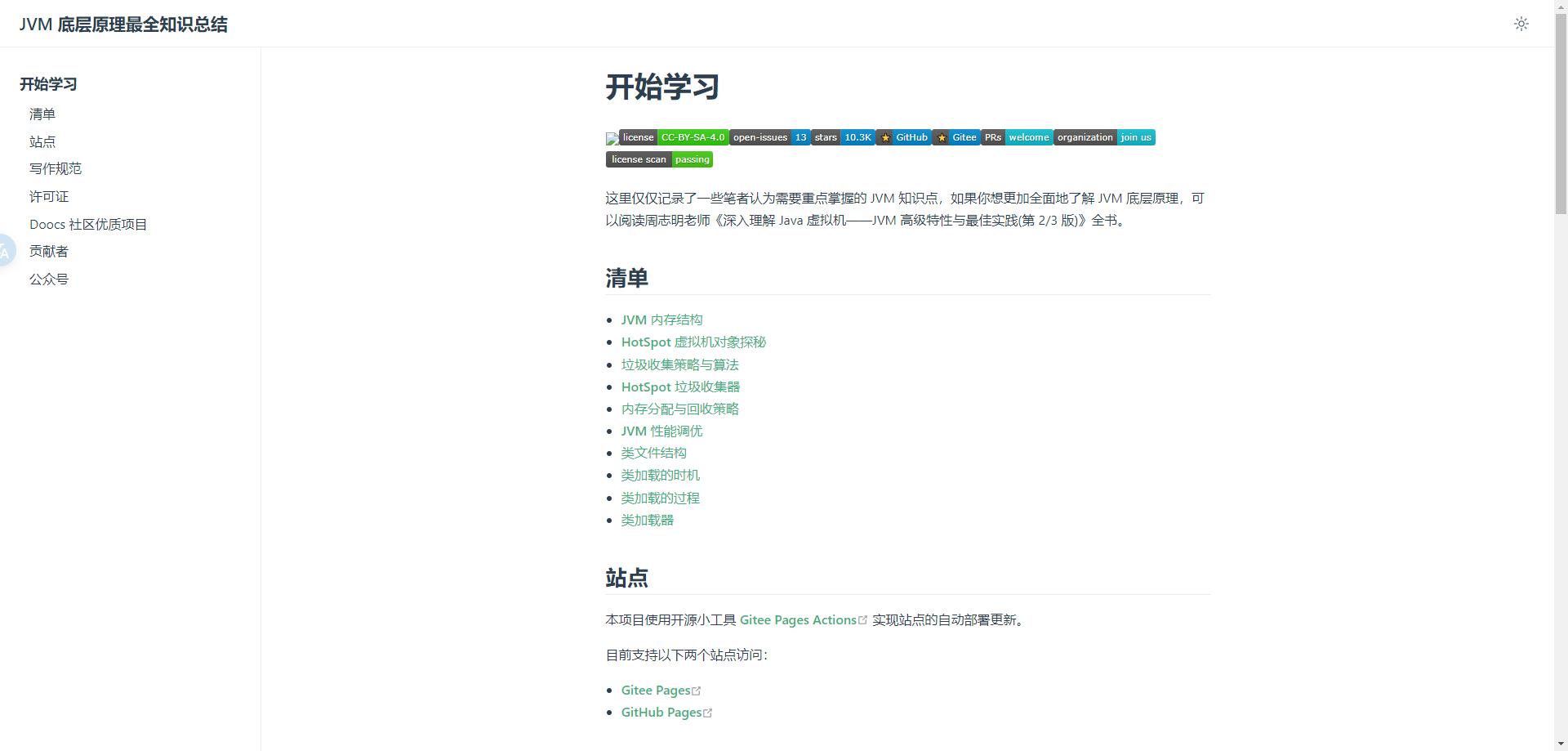The width and height of the screenshot is (1568, 751).
Task: Open HotSpot 垃圾收集器 article link
Action: click(x=680, y=387)
